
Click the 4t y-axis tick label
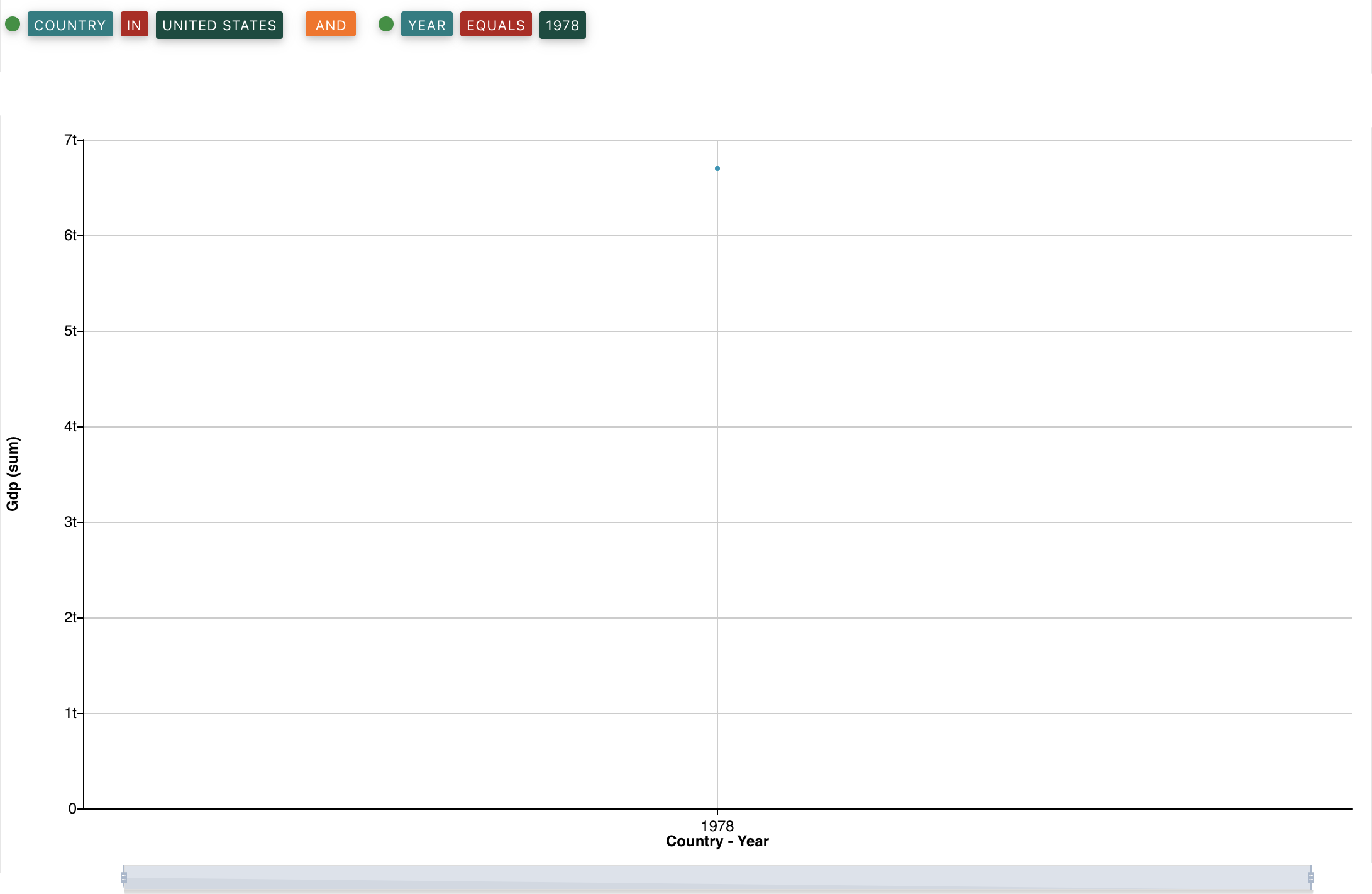70,426
